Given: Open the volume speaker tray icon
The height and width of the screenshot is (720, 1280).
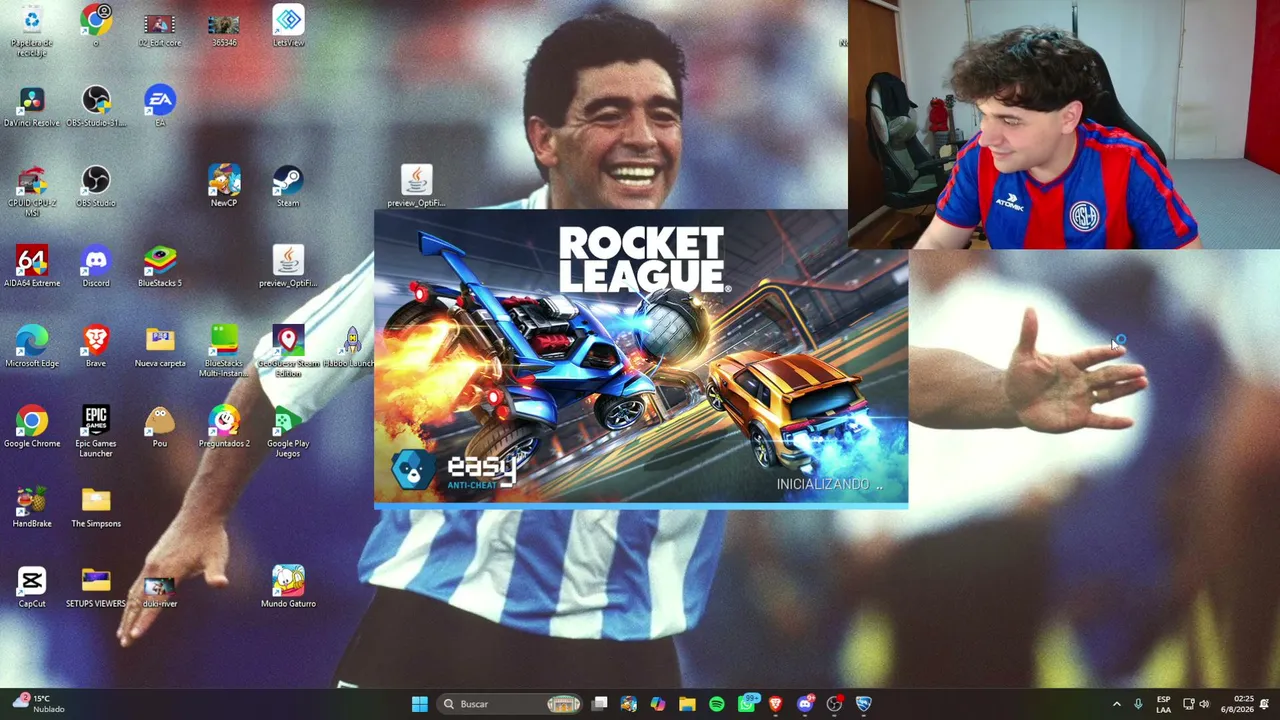Looking at the screenshot, I should click(x=1204, y=704).
